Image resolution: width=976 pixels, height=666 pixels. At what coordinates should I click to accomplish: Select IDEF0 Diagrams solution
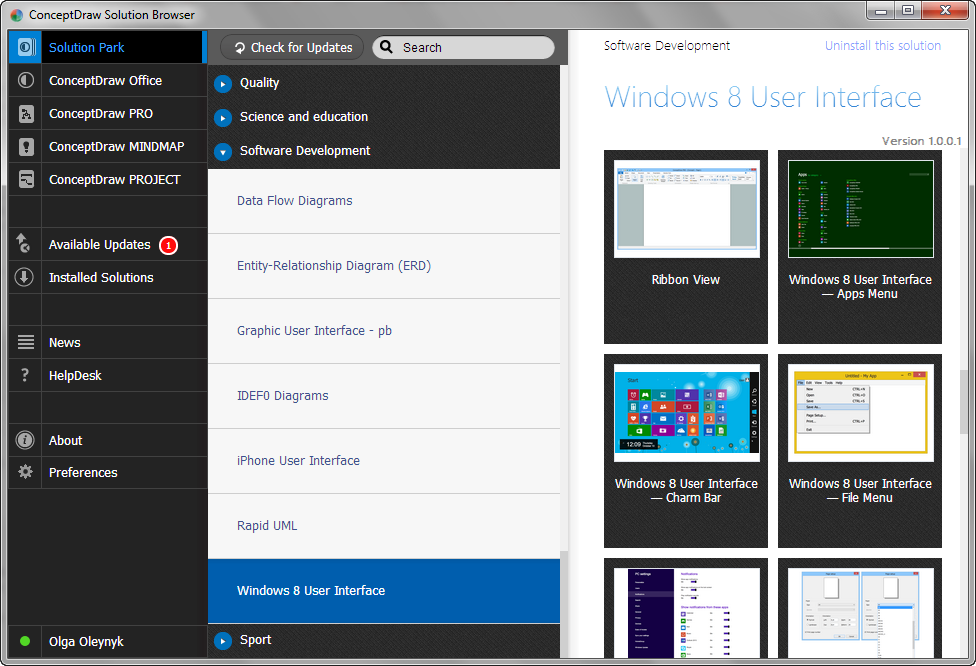pyautogui.click(x=383, y=396)
